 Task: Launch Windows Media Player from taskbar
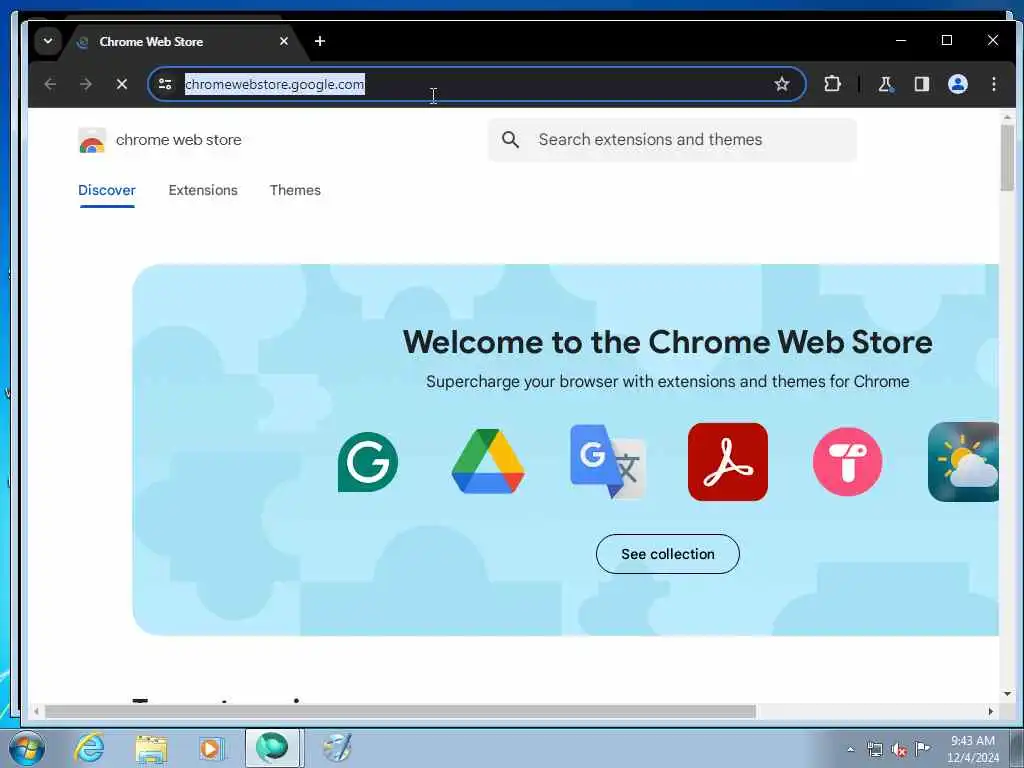(x=210, y=748)
